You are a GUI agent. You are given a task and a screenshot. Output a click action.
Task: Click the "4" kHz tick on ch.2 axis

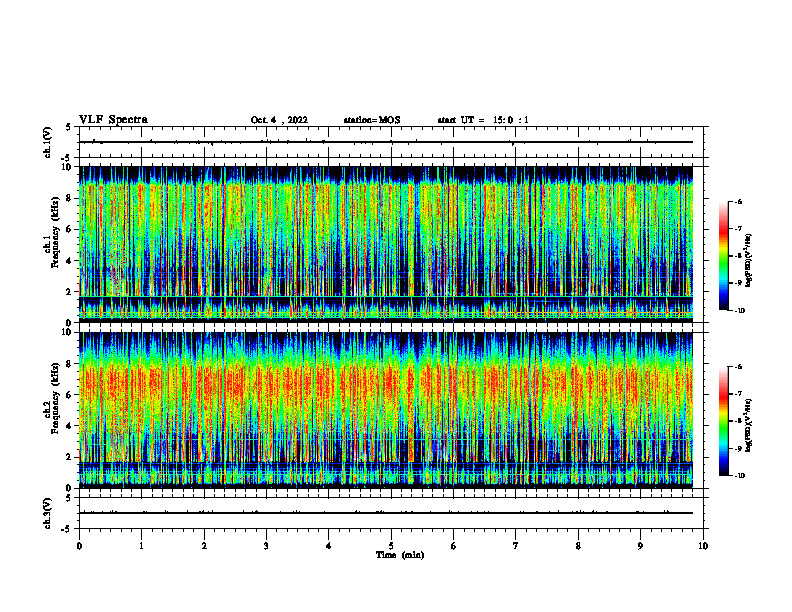70,426
